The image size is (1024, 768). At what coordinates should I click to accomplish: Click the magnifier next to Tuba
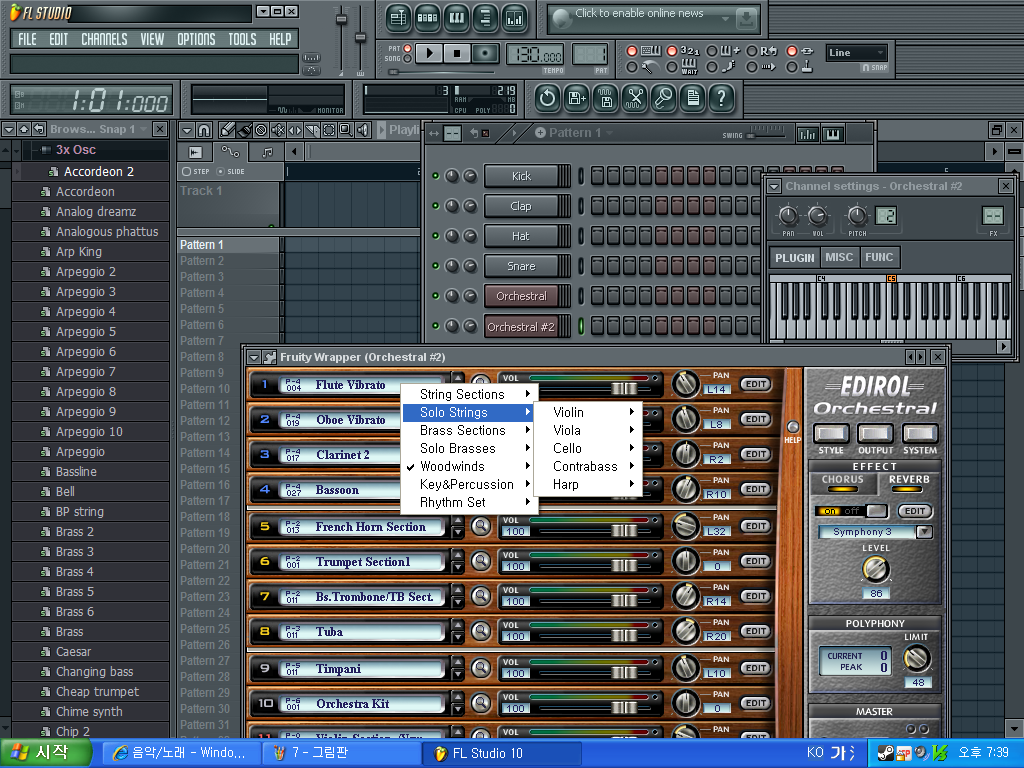pyautogui.click(x=481, y=631)
